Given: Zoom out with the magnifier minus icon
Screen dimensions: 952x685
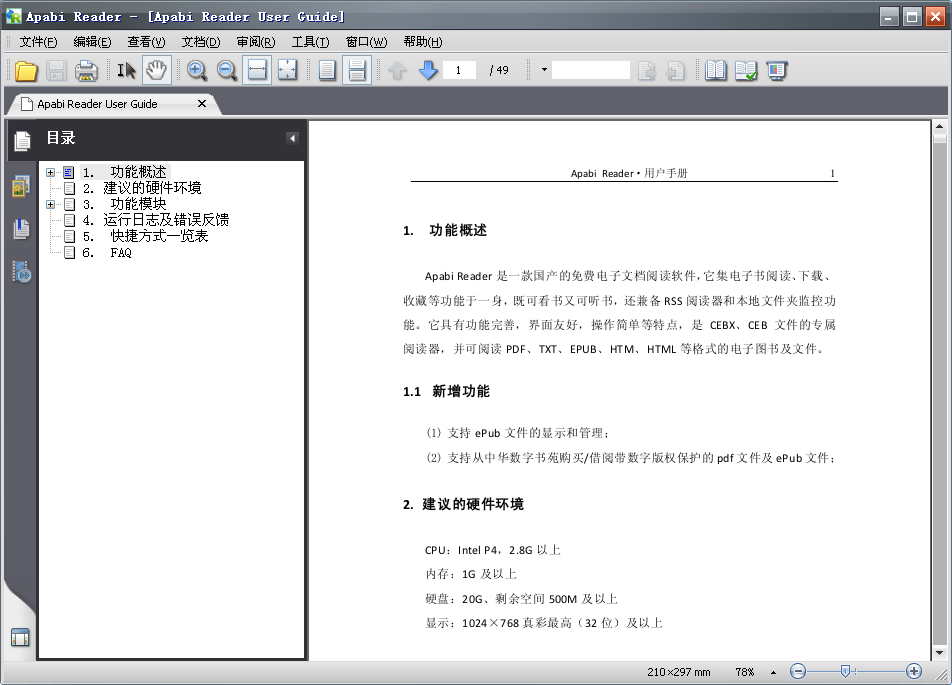Looking at the screenshot, I should tap(227, 70).
